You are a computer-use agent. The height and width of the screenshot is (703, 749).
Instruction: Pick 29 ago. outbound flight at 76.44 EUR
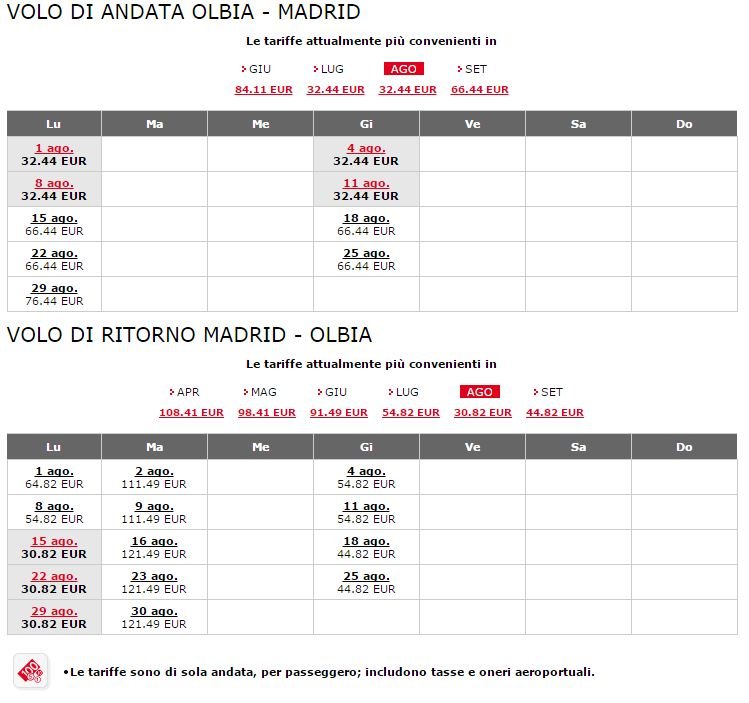(x=54, y=288)
